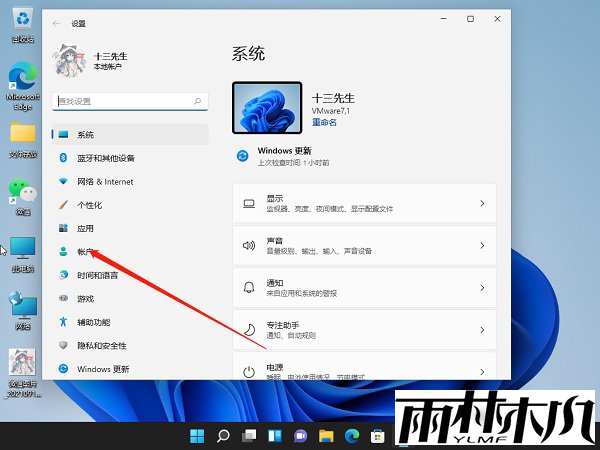Select 系统 in the Settings sidebar
This screenshot has width=600, height=450.
click(x=130, y=135)
